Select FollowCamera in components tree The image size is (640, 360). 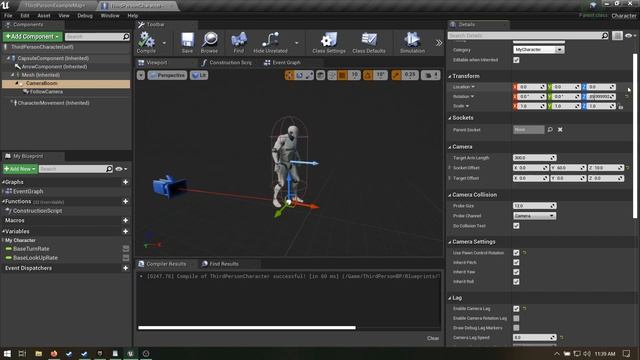tap(46, 92)
